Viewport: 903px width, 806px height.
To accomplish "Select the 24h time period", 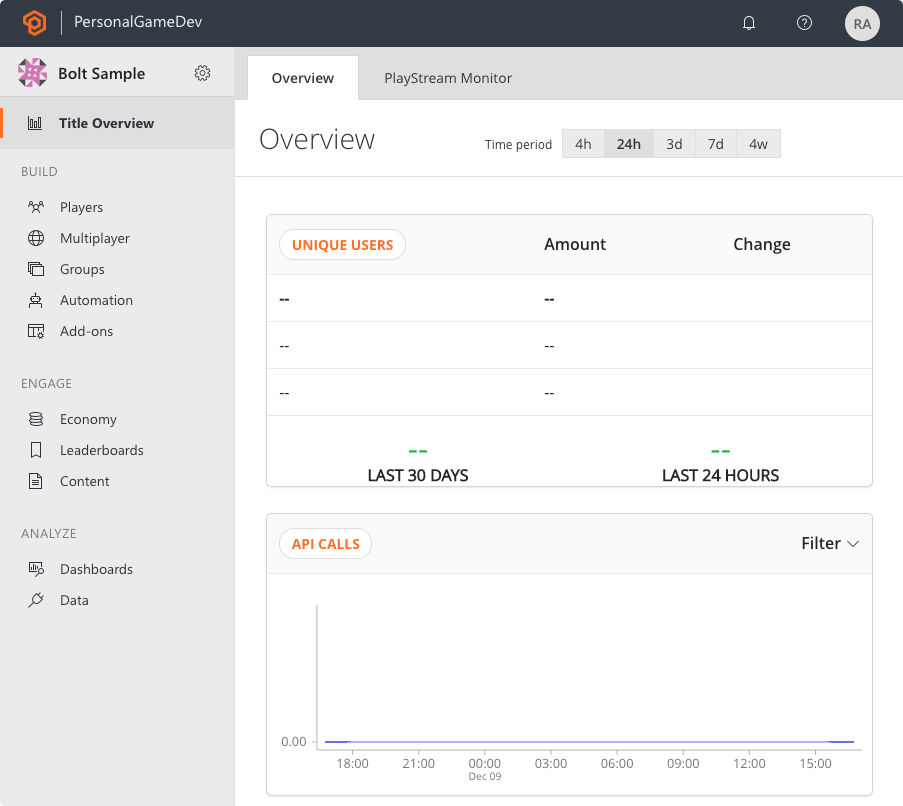I will (x=628, y=144).
